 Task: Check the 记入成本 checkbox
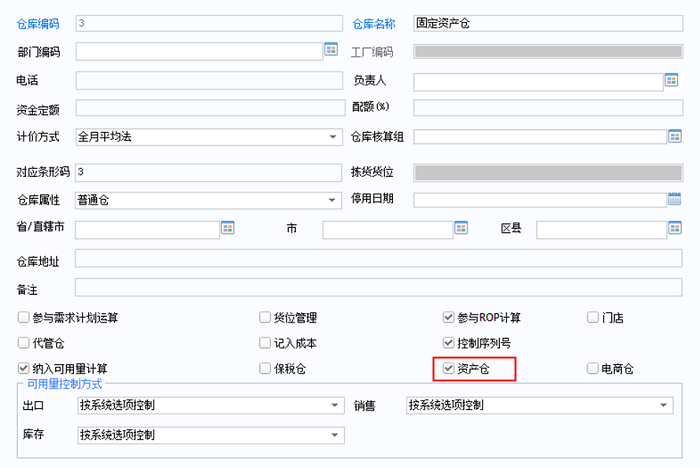(265, 343)
